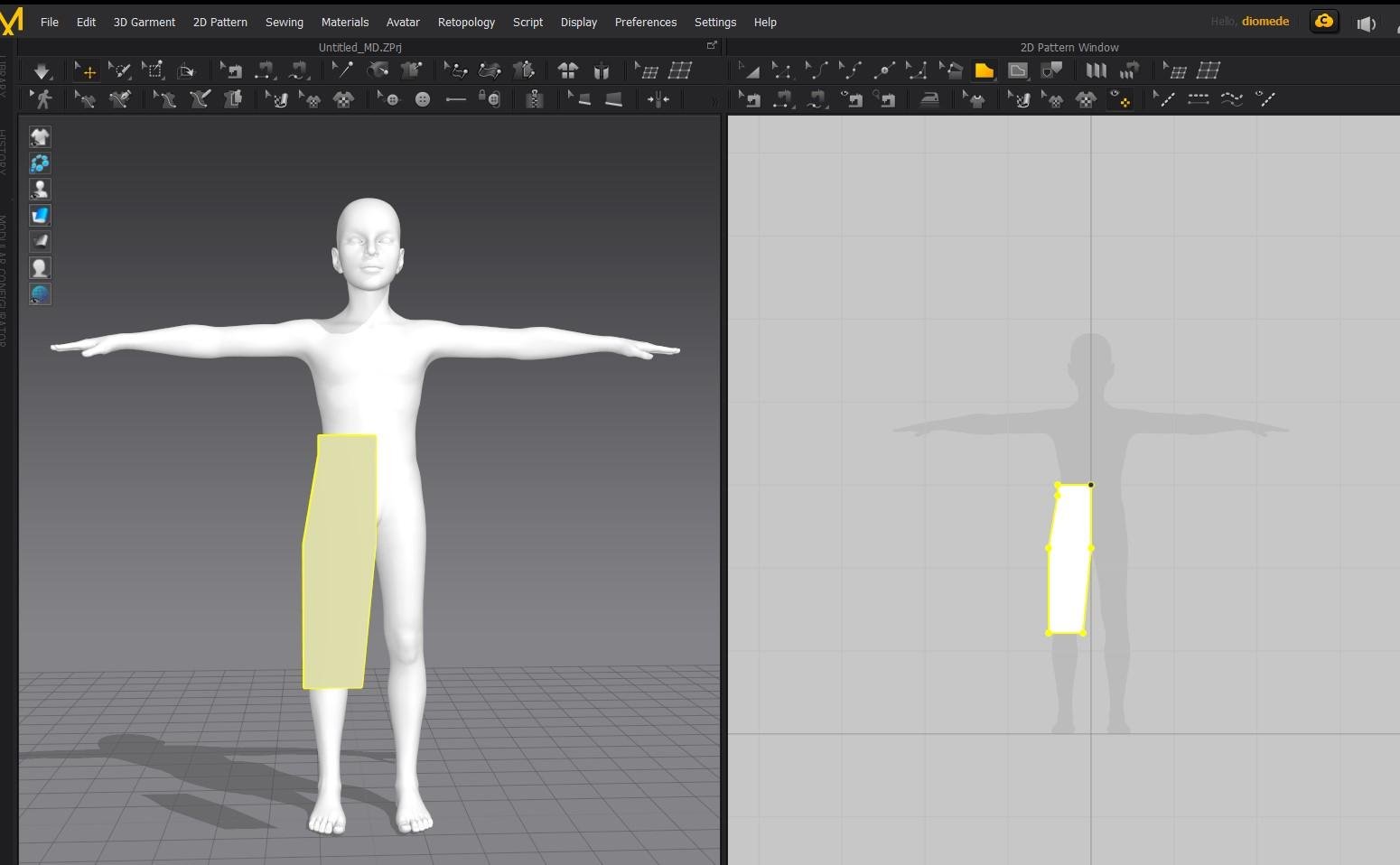Select the Iron tool in 2D toolbar

929,99
